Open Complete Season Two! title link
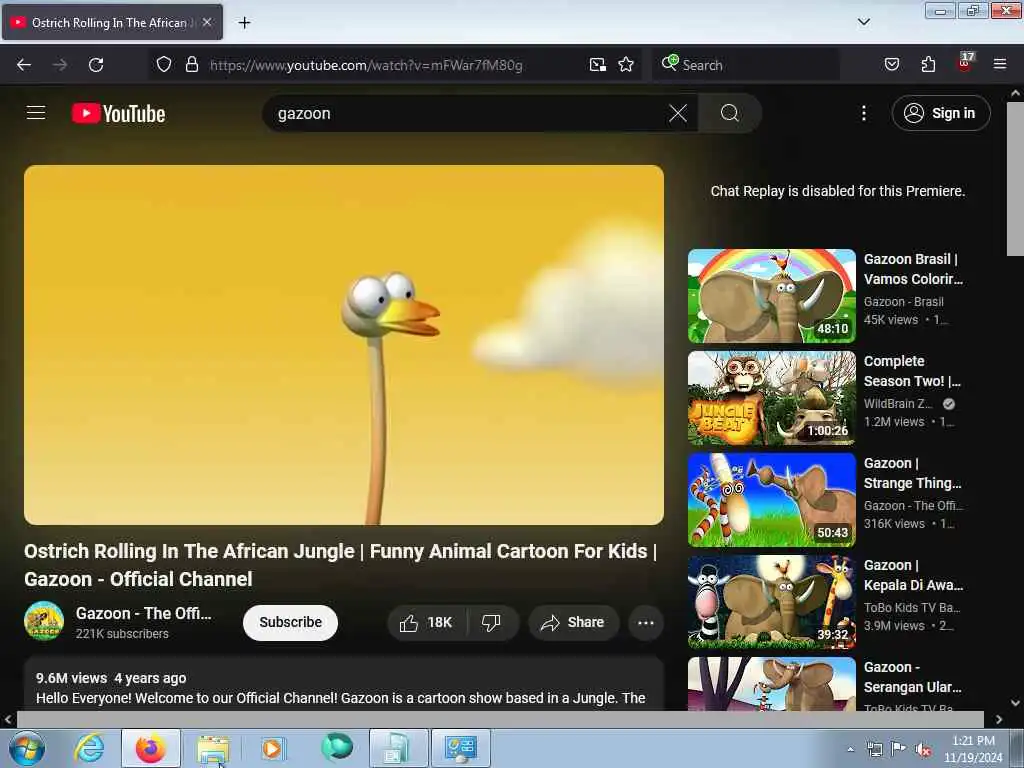The image size is (1024, 768). pyautogui.click(x=912, y=371)
